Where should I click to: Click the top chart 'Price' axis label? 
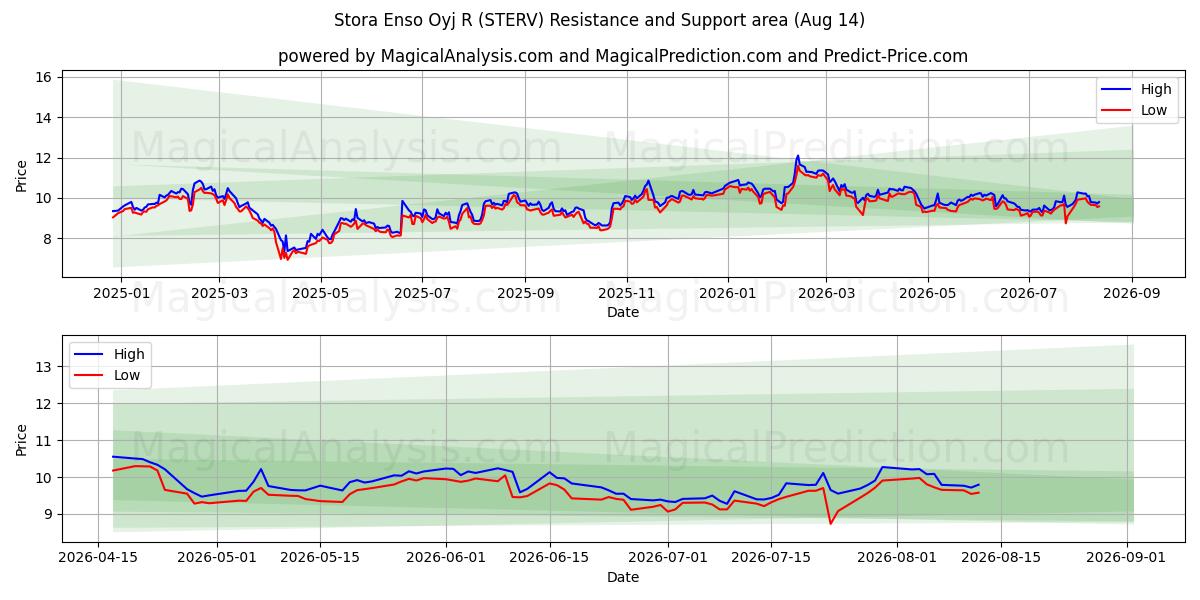pos(22,176)
